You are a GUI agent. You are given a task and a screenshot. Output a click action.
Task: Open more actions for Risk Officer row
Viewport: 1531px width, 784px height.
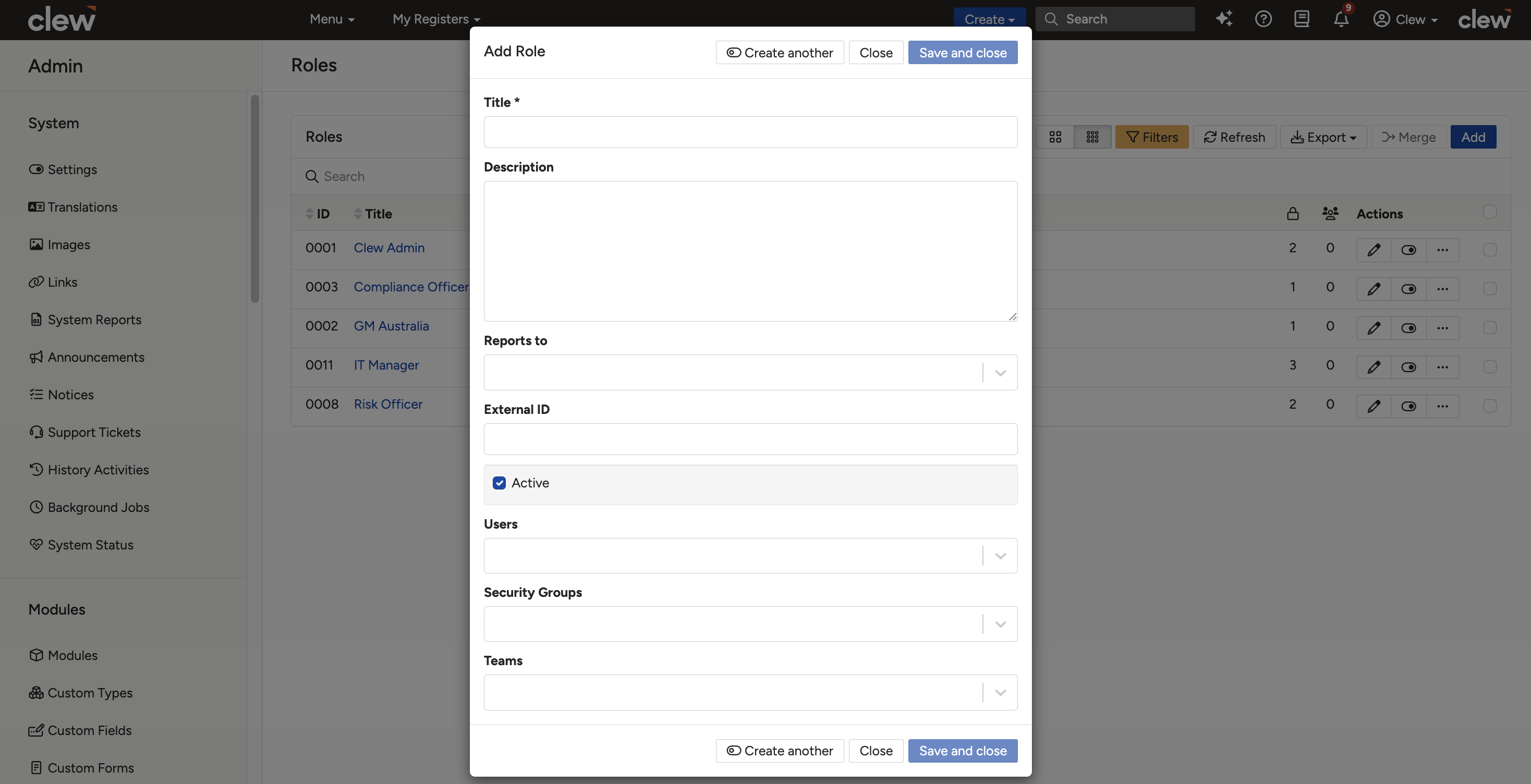(1442, 406)
